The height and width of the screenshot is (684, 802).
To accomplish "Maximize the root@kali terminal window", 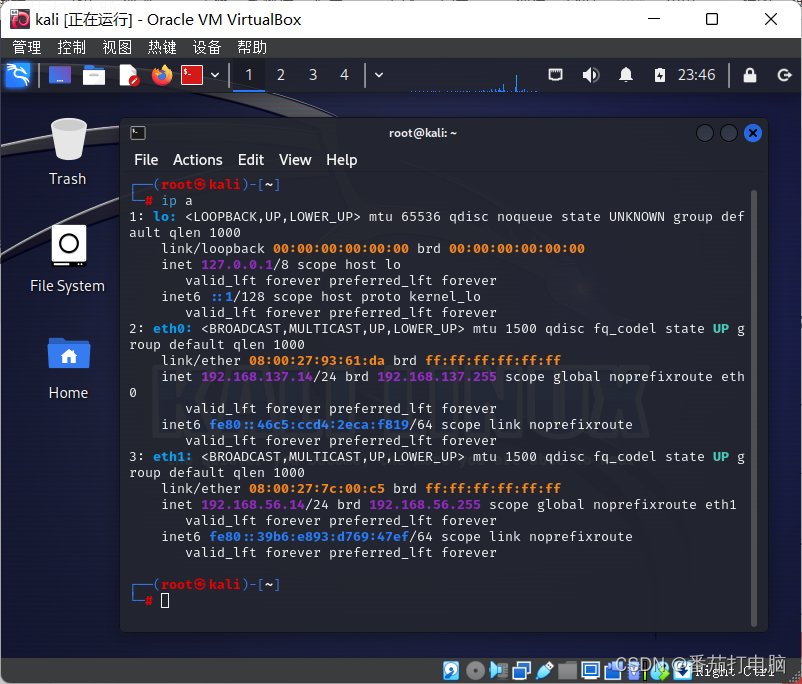I will point(729,134).
